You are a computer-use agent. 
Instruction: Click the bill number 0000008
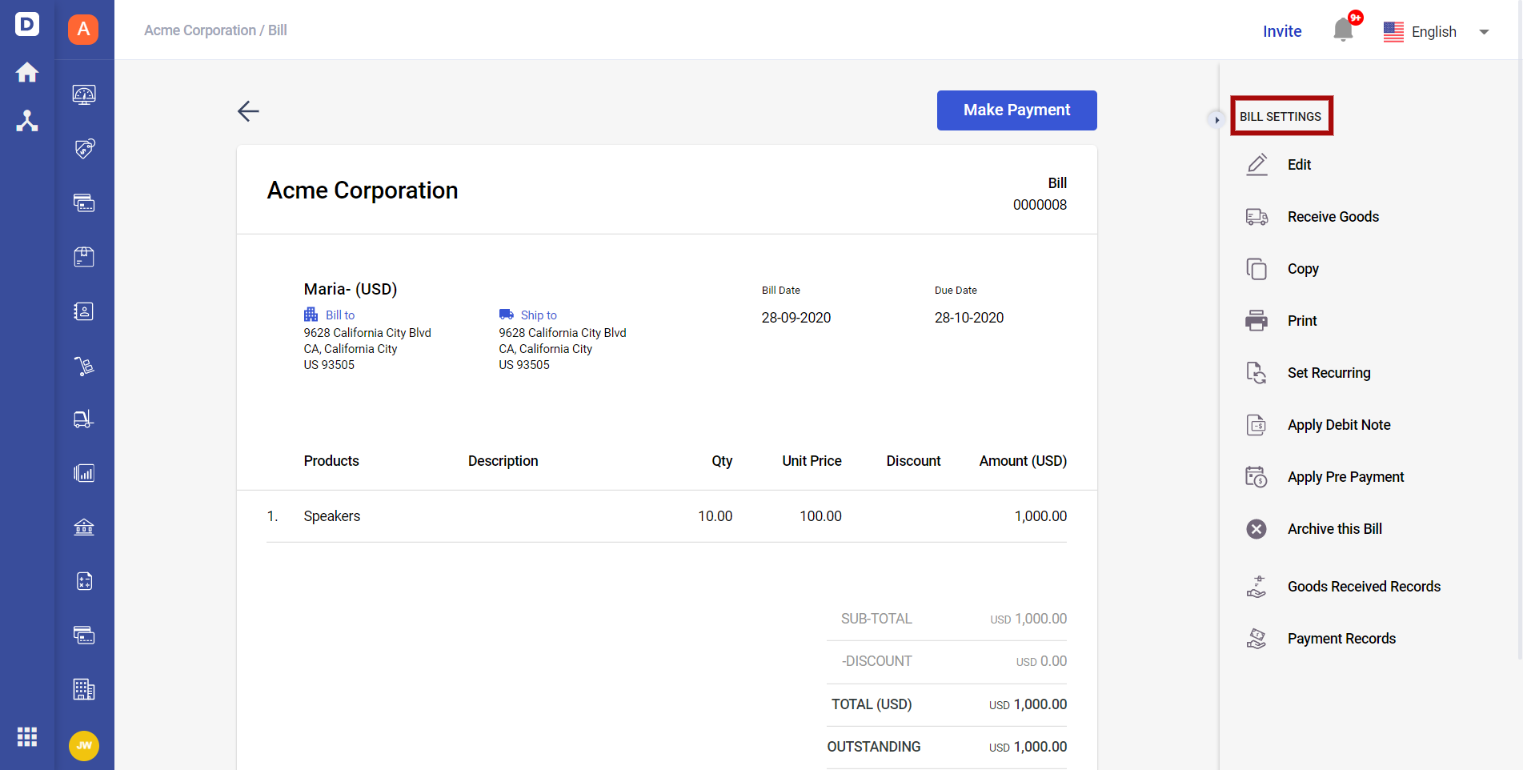1040,205
